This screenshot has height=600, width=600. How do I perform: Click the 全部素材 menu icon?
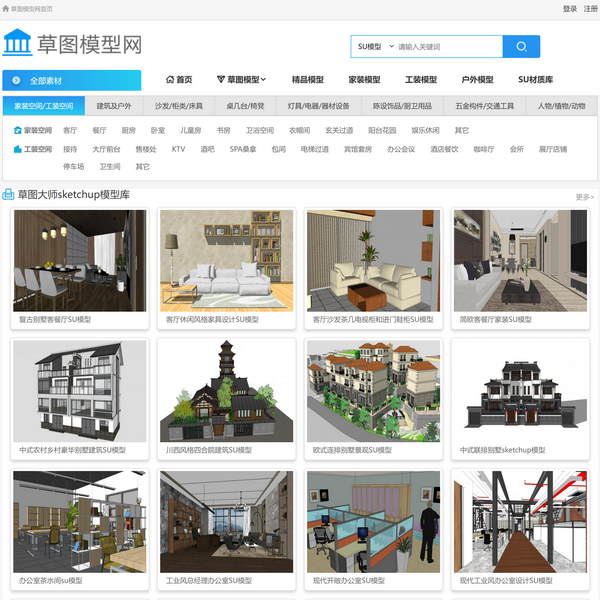[x=15, y=81]
